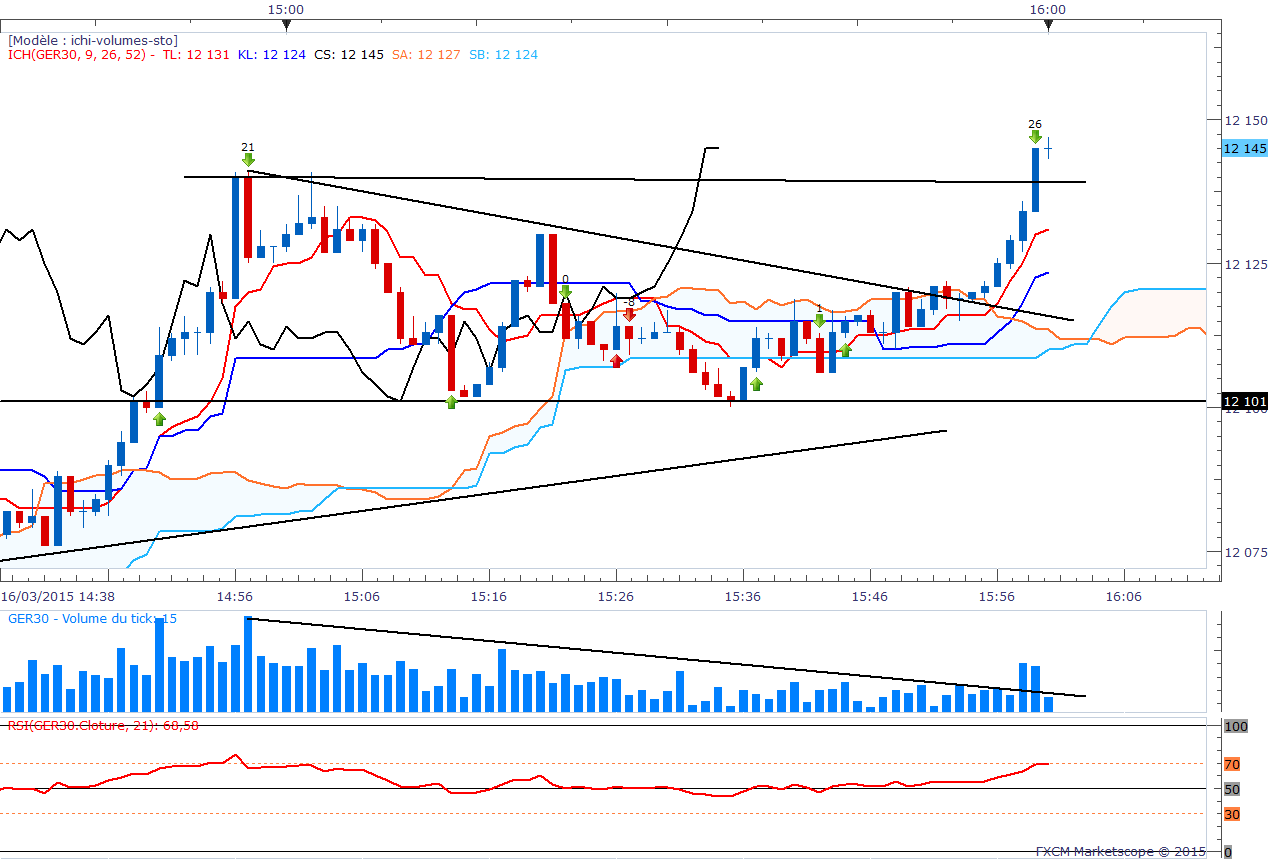
Task: Click the green down arrow labeled 21
Action: pos(248,159)
